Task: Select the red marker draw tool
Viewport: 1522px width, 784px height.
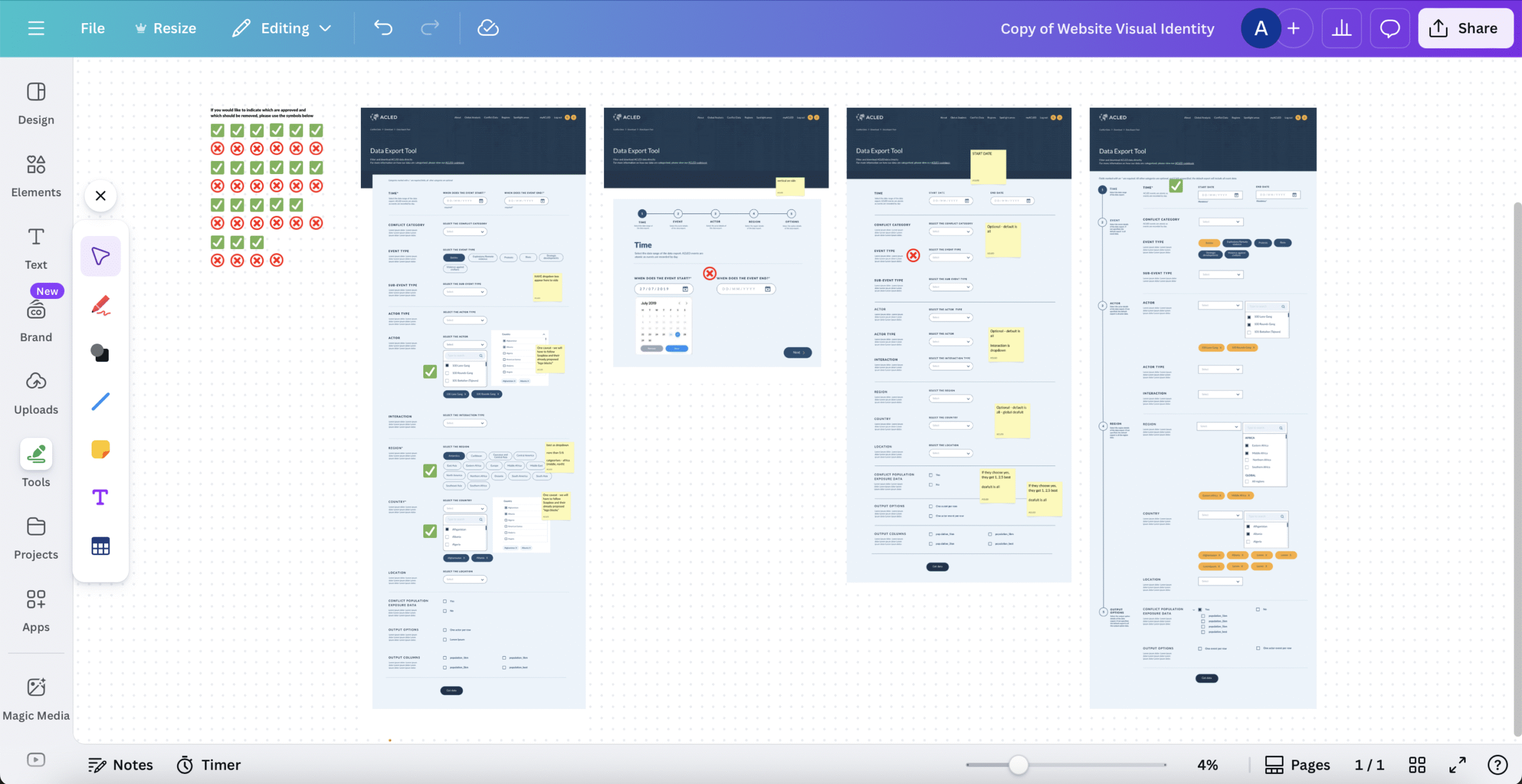Action: tap(100, 305)
